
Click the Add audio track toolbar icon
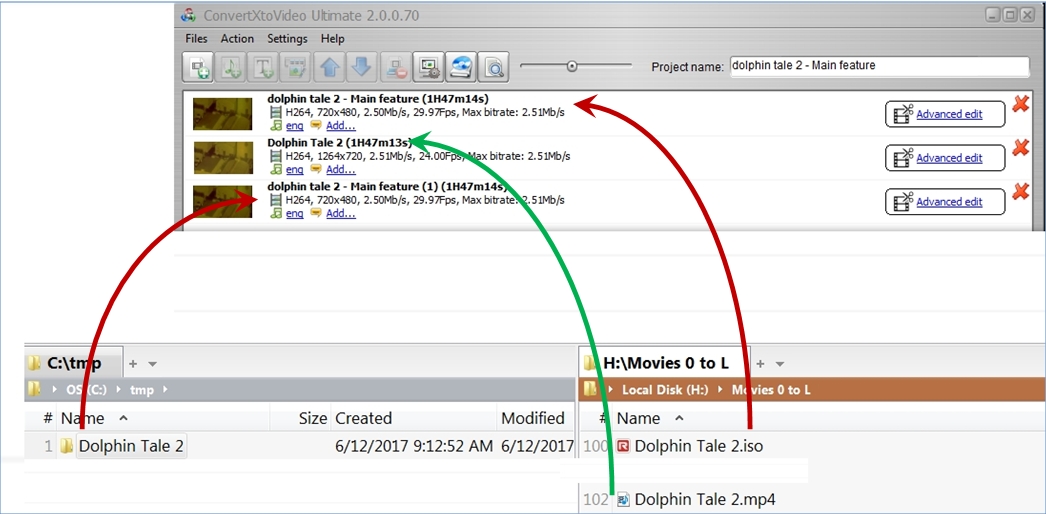(x=231, y=67)
